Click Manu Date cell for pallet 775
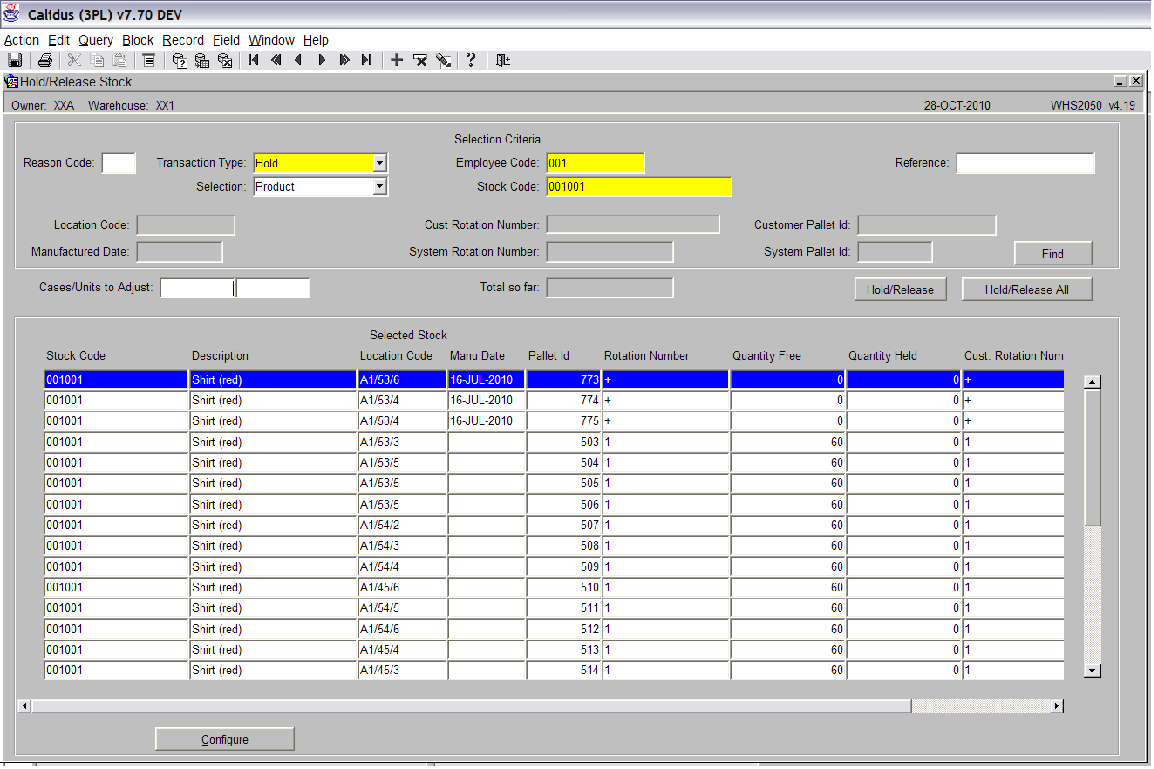This screenshot has width=1154, height=769. [x=486, y=421]
